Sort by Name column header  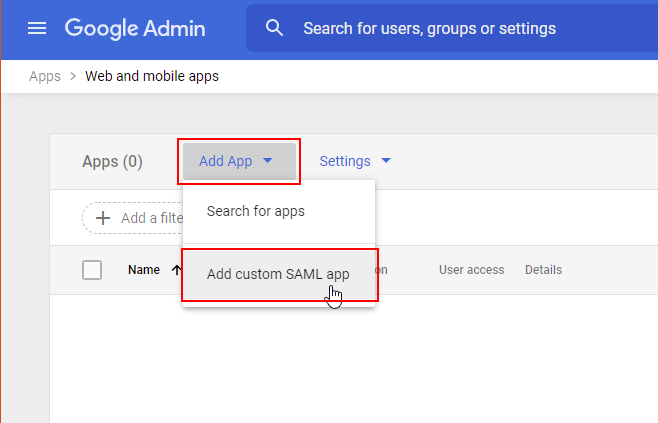tap(144, 270)
